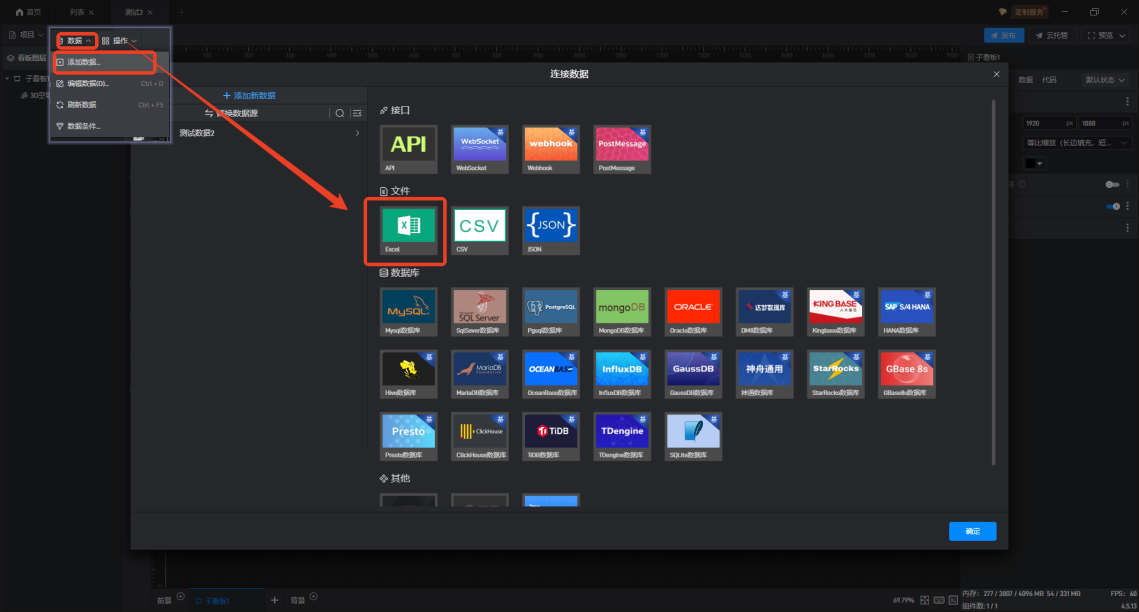Select the TiDB database tile
The width and height of the screenshot is (1139, 612).
pos(550,435)
